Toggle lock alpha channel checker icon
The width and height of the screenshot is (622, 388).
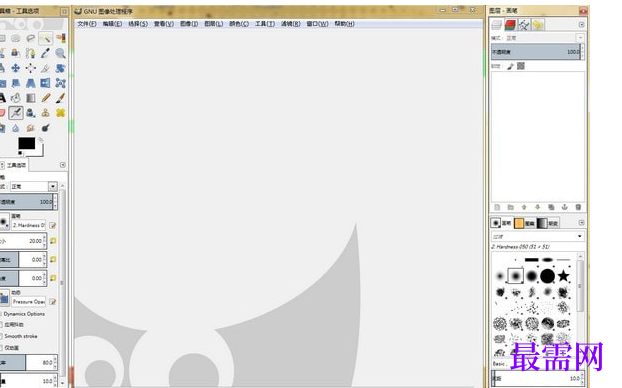(521, 66)
